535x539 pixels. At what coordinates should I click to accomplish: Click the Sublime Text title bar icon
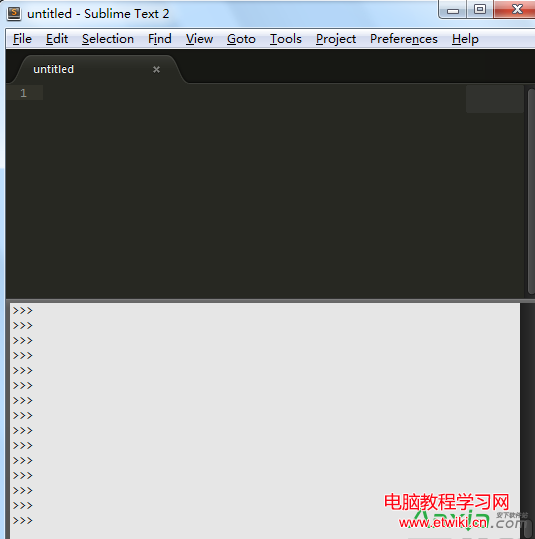point(14,13)
